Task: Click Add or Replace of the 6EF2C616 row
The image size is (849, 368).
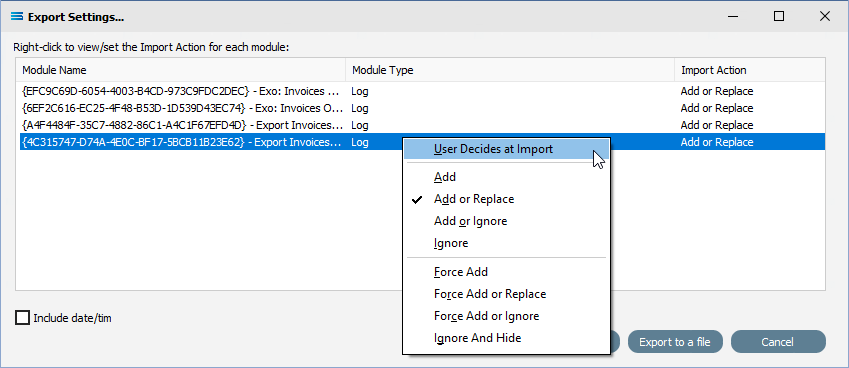Action: click(717, 108)
